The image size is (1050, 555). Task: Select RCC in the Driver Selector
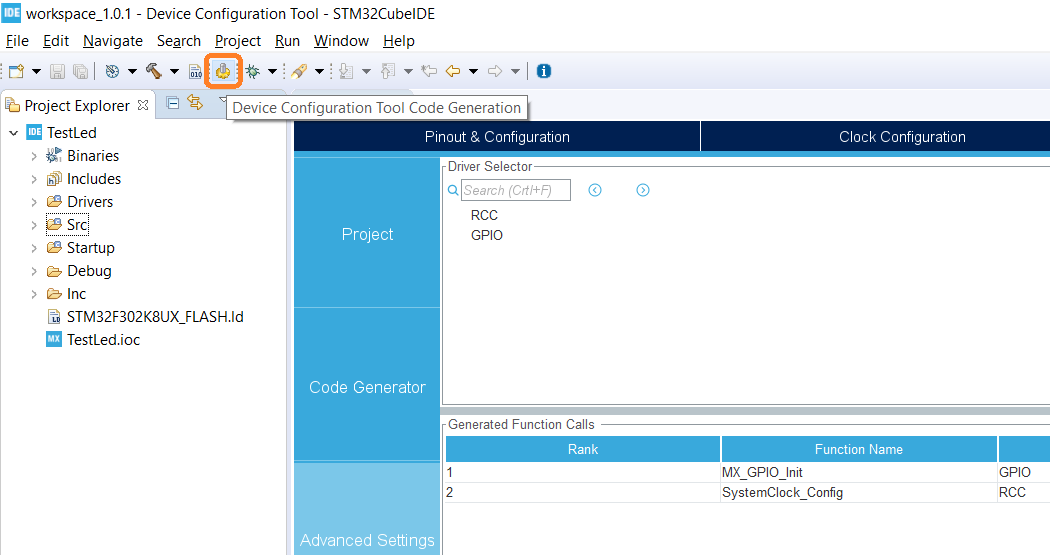pyautogui.click(x=484, y=215)
